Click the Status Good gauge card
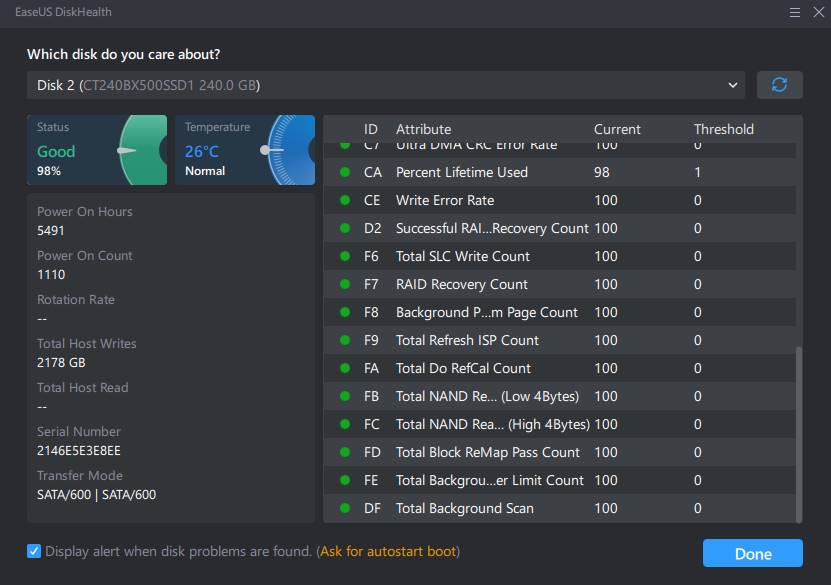This screenshot has width=831, height=585. 97,150
